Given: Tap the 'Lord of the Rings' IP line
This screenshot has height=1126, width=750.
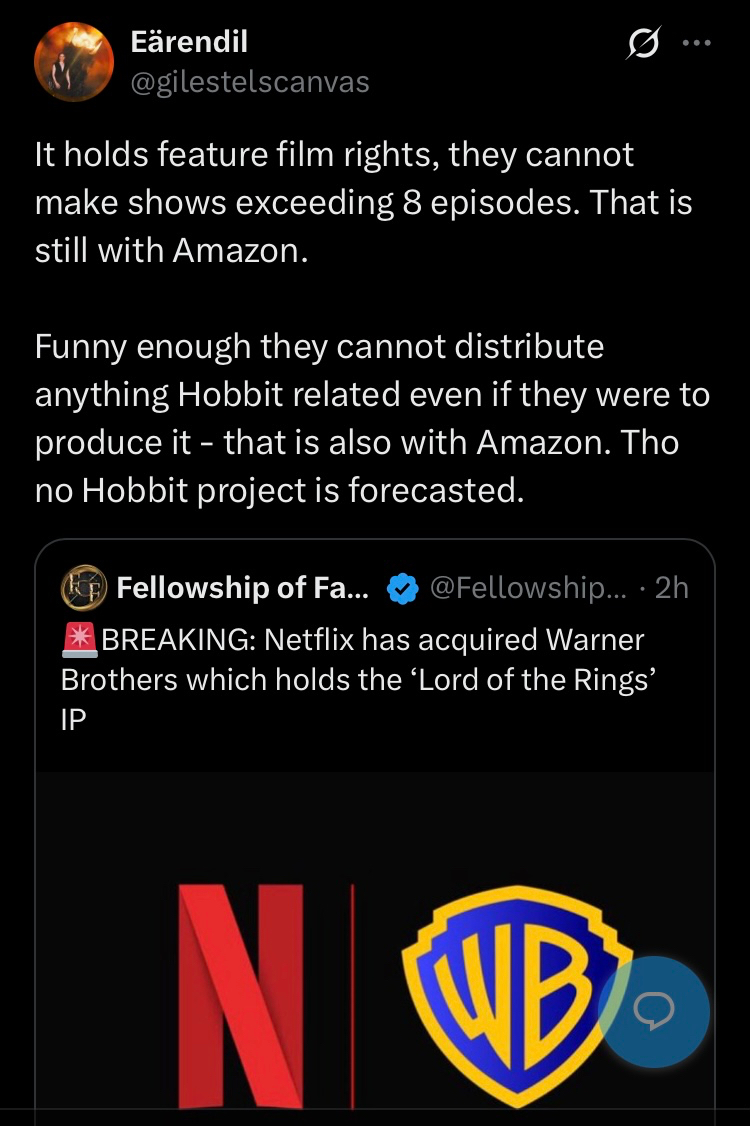Looking at the screenshot, I should pos(359,699).
